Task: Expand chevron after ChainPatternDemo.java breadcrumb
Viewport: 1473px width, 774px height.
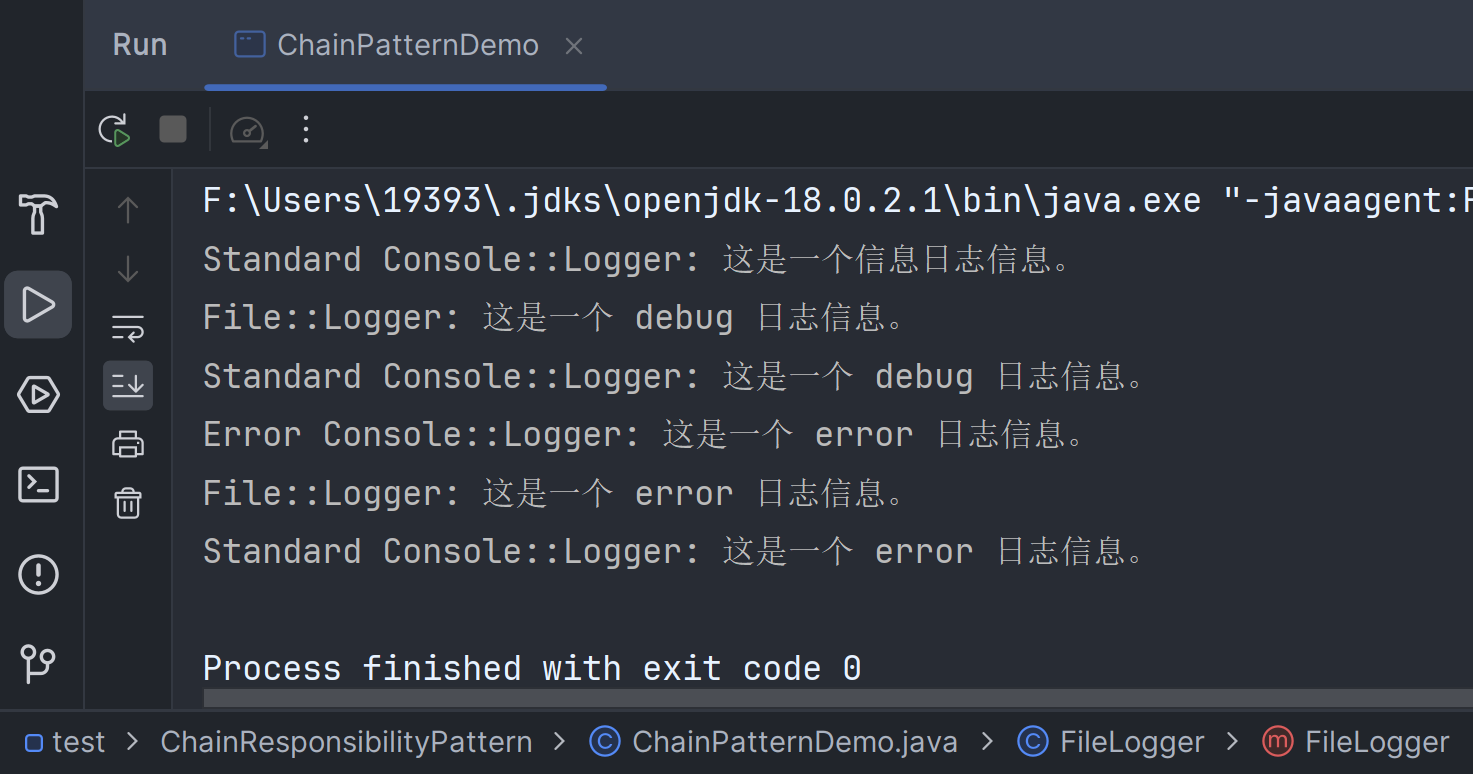Action: click(x=987, y=742)
